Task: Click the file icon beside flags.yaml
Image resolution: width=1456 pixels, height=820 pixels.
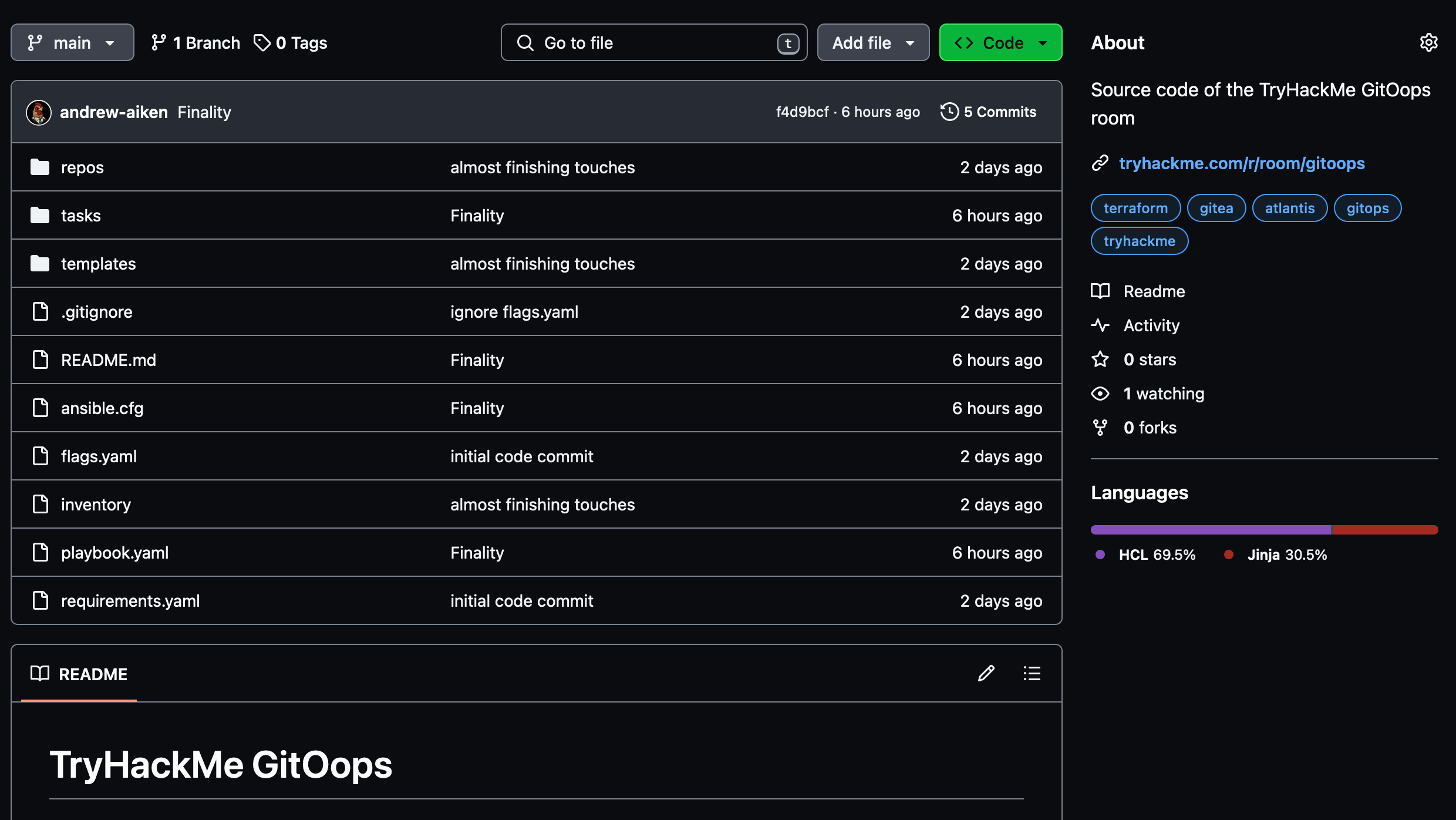Action: pos(41,456)
